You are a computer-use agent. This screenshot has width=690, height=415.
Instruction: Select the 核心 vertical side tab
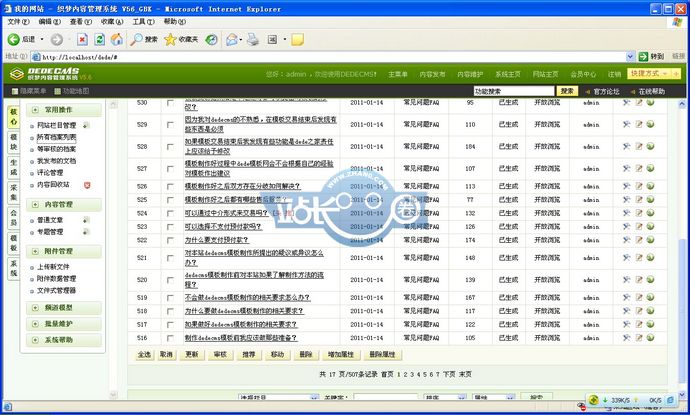[14, 117]
